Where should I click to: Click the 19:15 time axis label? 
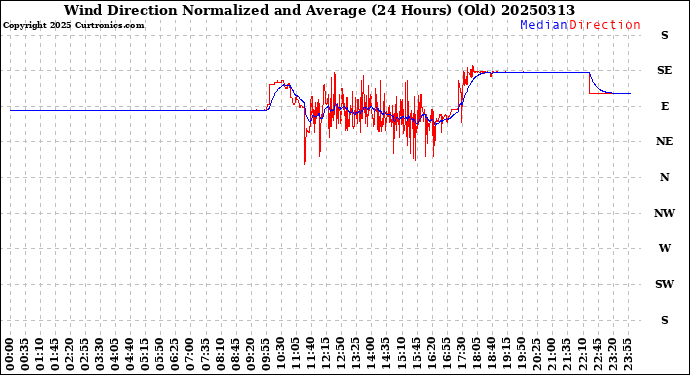(x=506, y=354)
